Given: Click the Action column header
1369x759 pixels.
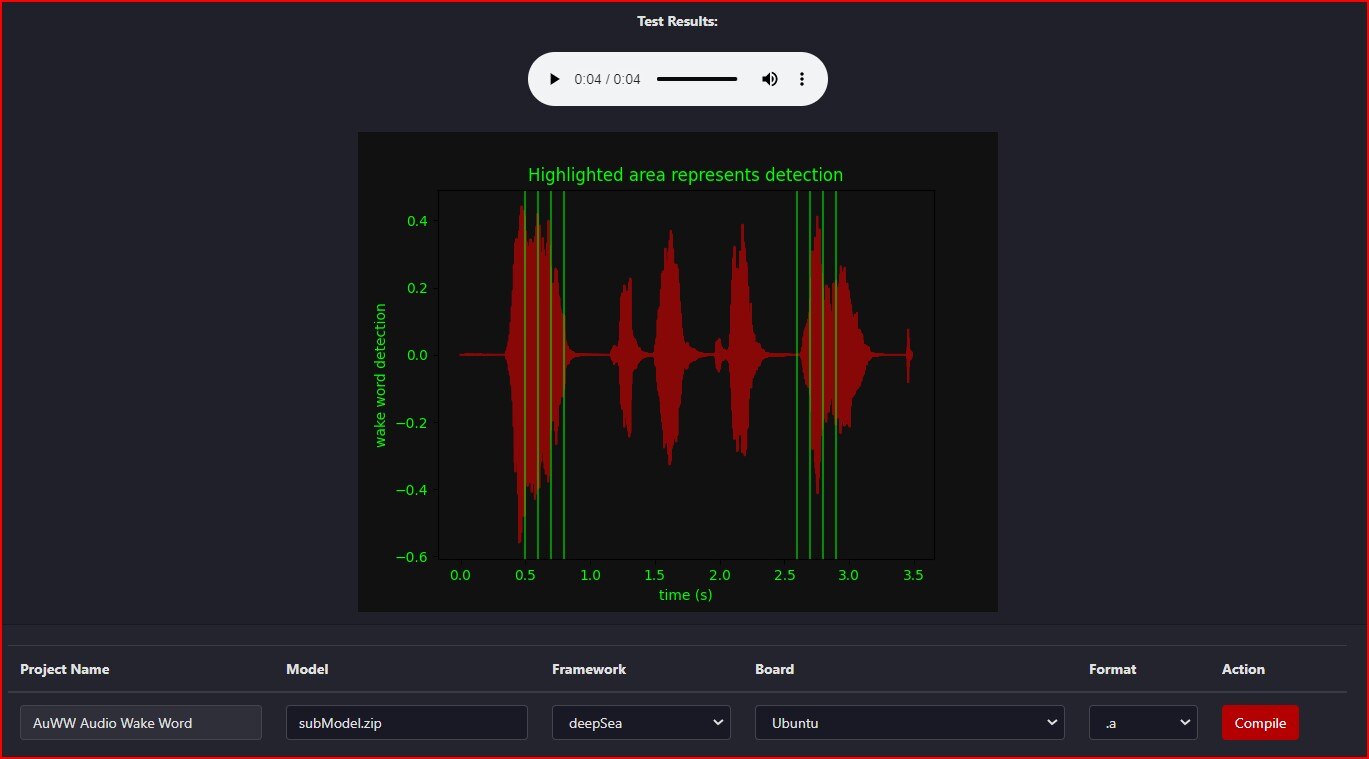Looking at the screenshot, I should 1243,669.
